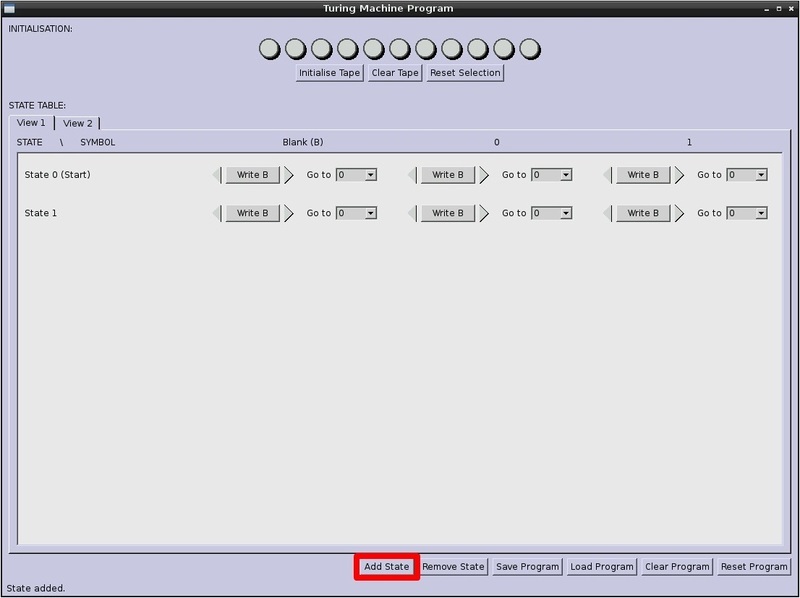Click right arrow for State 0 symbol 1
The width and height of the screenshot is (800, 598).
pos(679,175)
